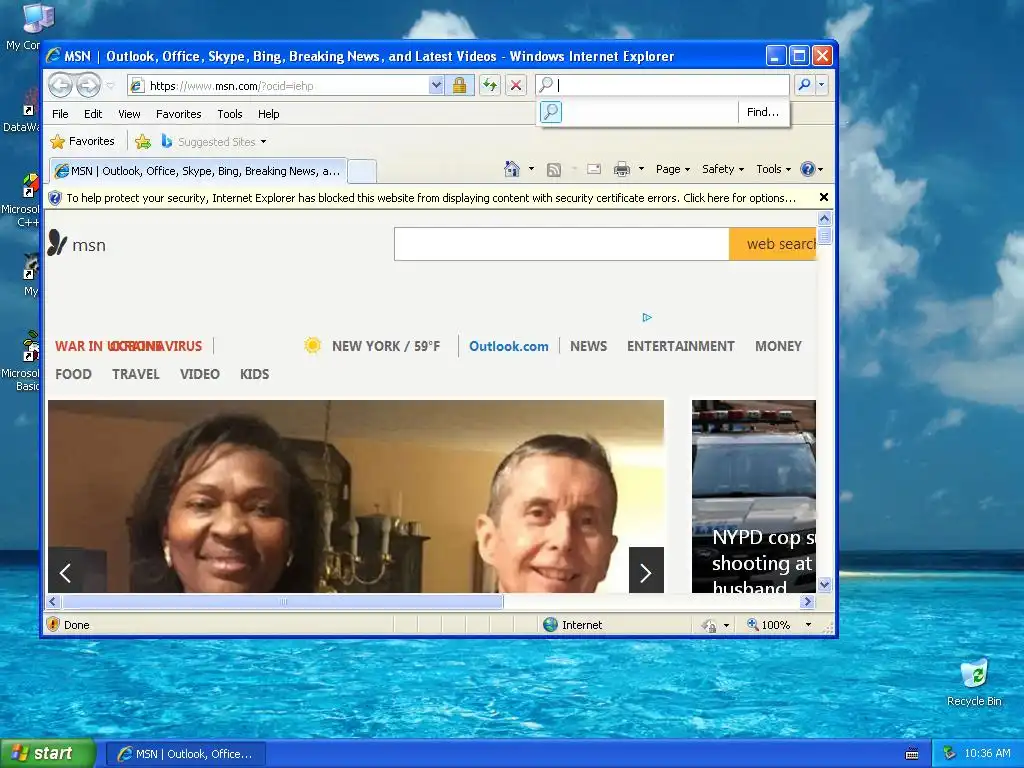Screen dimensions: 1024x768
Task: Expand the Home button dropdown arrow
Action: click(x=531, y=169)
